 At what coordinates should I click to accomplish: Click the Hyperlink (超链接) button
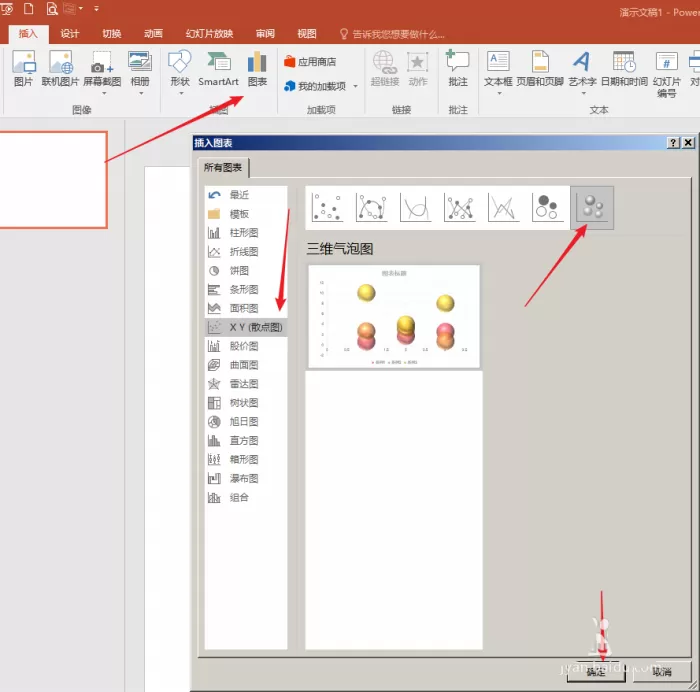pos(385,68)
